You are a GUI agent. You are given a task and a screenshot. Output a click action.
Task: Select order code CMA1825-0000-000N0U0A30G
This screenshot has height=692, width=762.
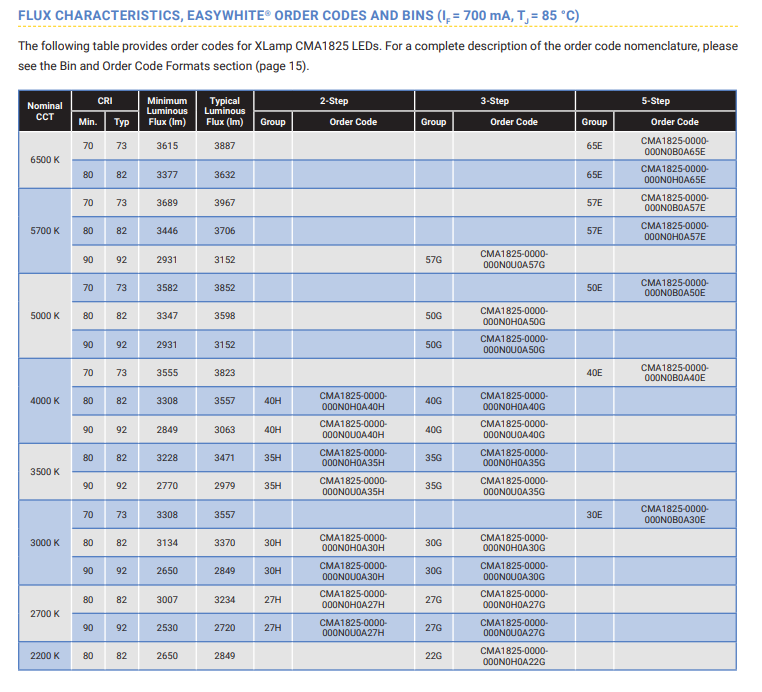(x=514, y=571)
